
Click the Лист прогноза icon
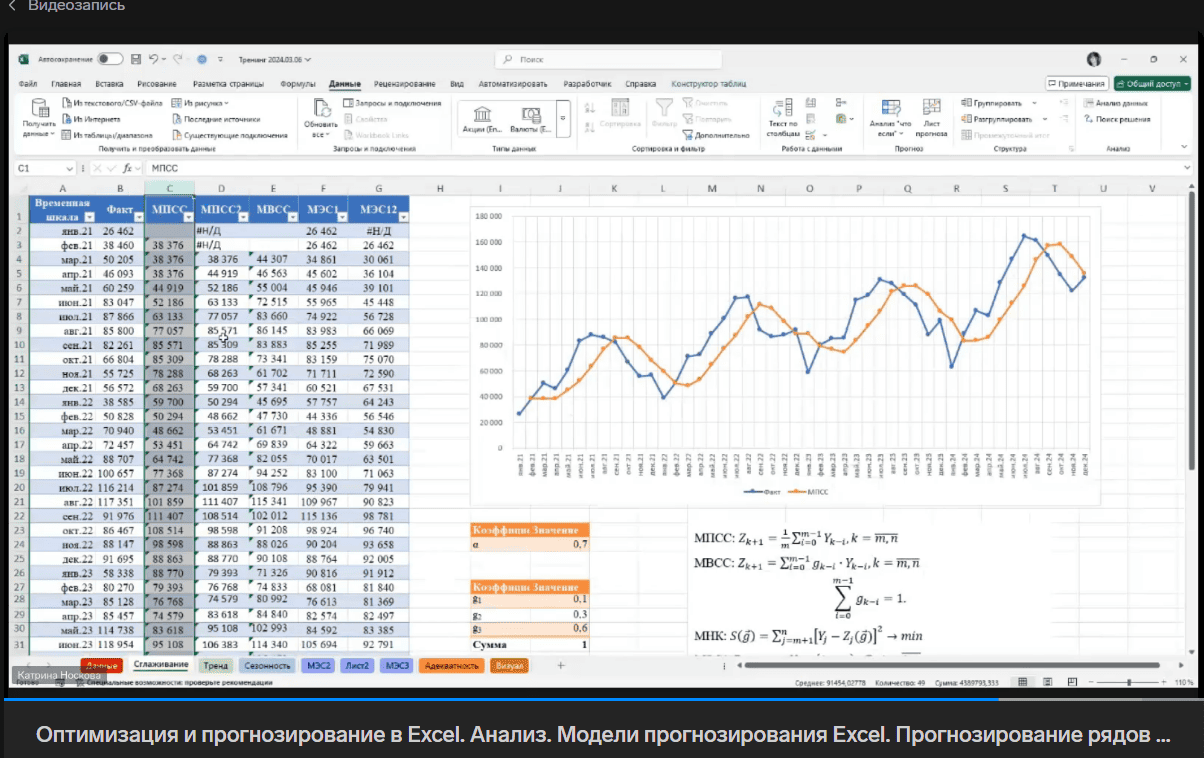pos(931,108)
